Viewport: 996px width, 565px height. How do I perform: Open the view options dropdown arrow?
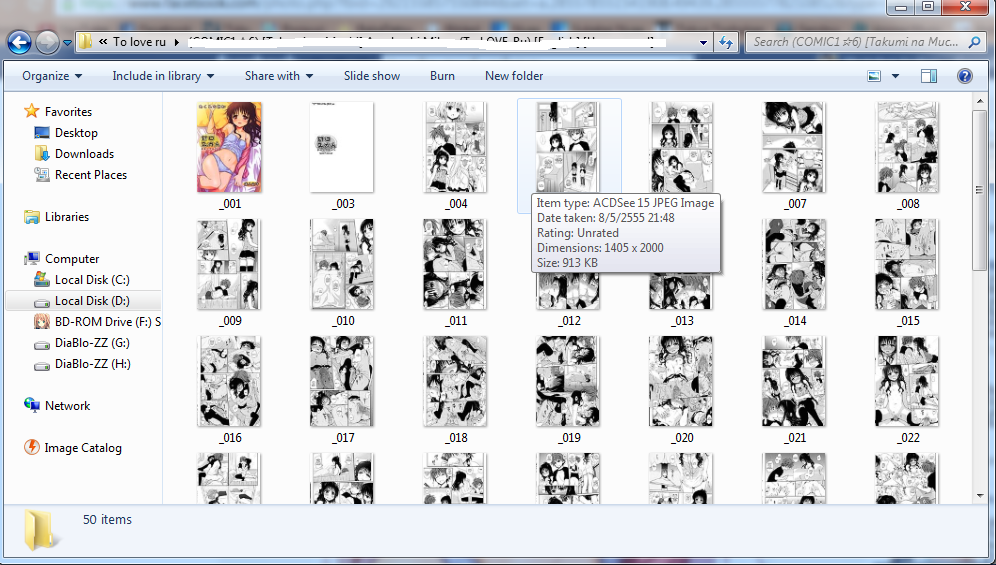(x=895, y=76)
